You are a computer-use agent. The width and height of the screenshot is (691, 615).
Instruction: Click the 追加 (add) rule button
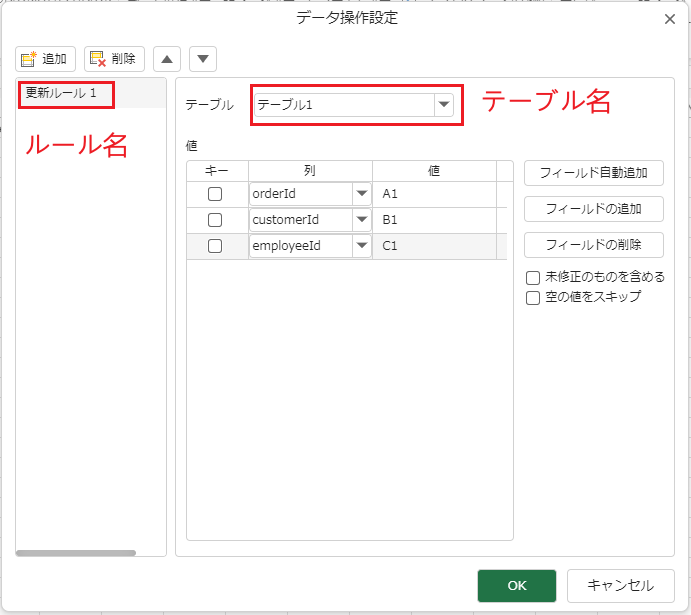pyautogui.click(x=46, y=59)
